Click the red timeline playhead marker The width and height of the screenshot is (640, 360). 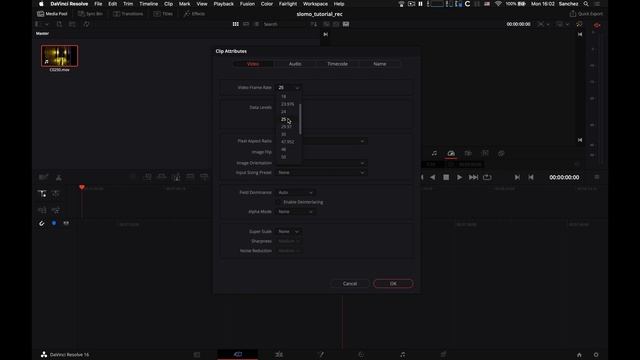pyautogui.click(x=82, y=187)
